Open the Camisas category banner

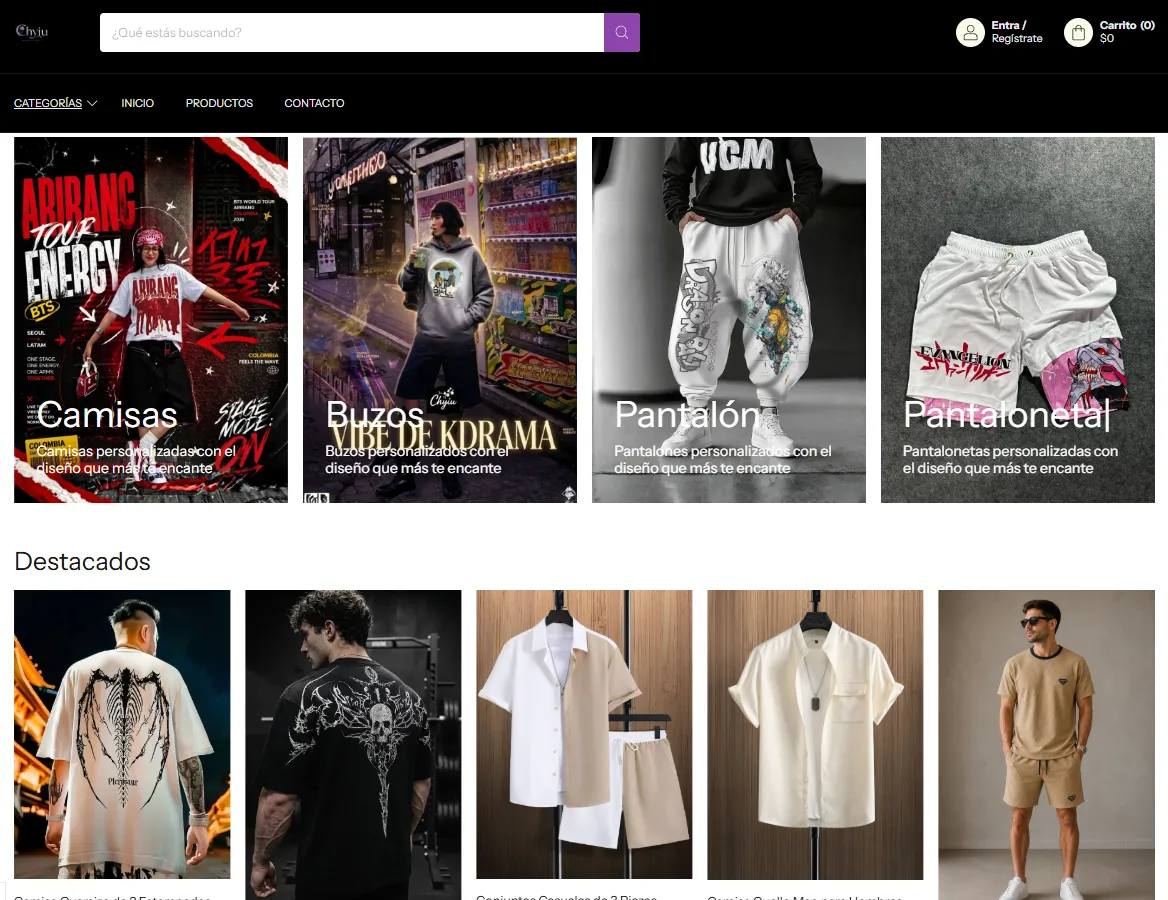151,320
